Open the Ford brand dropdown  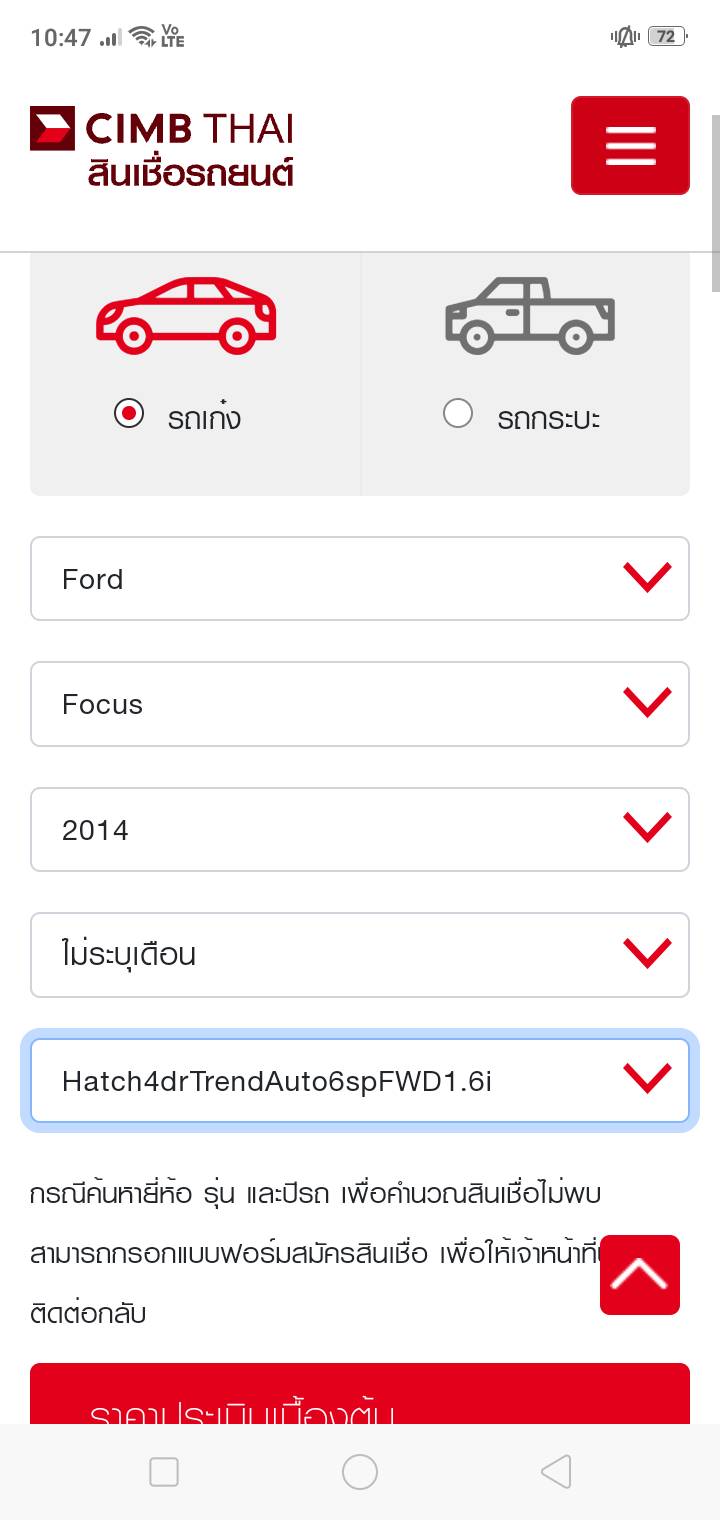360,579
